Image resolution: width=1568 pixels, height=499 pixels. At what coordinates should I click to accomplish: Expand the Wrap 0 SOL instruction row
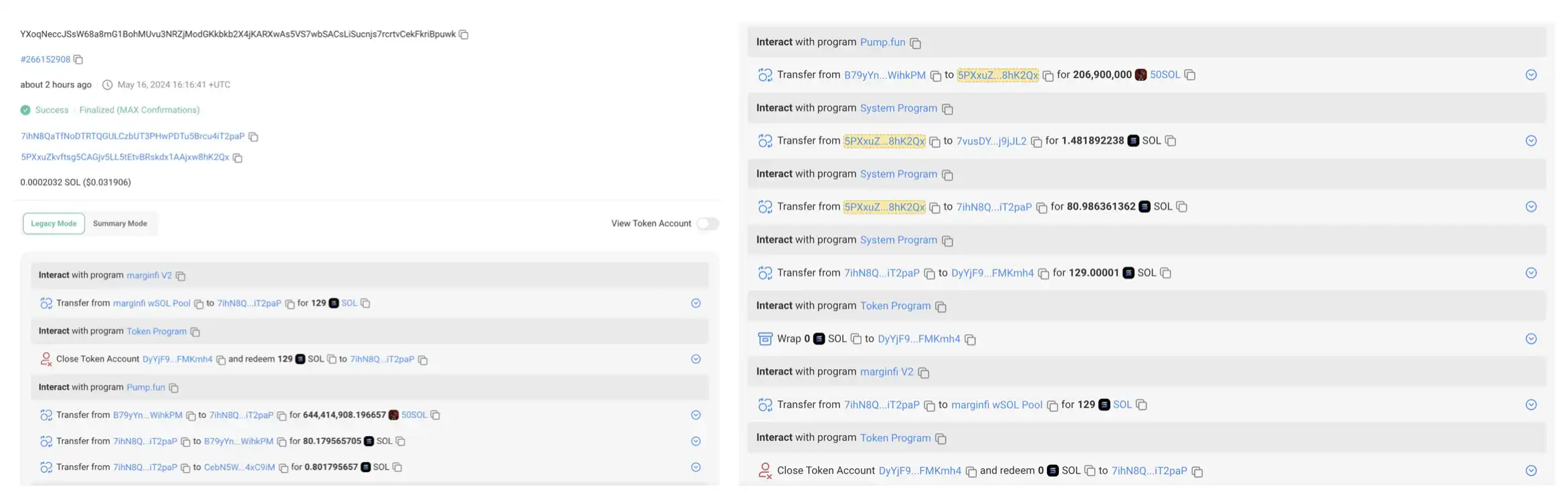coord(1531,339)
